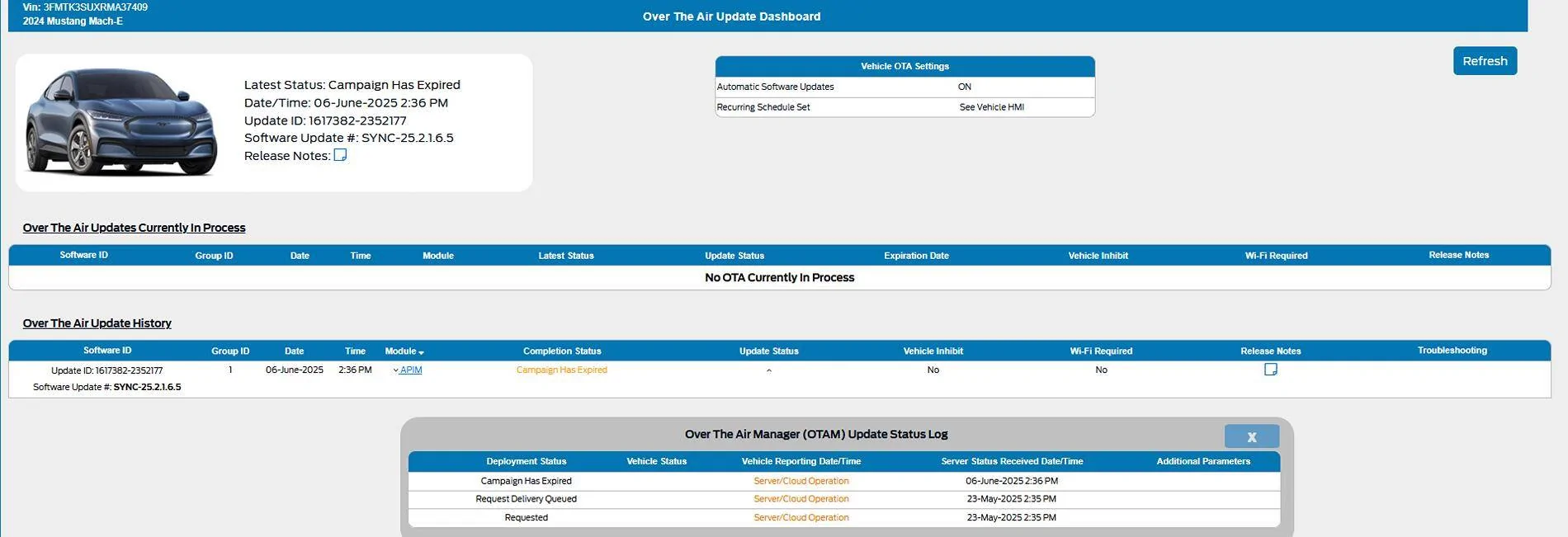Click Server/Cloud Operation for 06-June-2025 entry

(801, 481)
